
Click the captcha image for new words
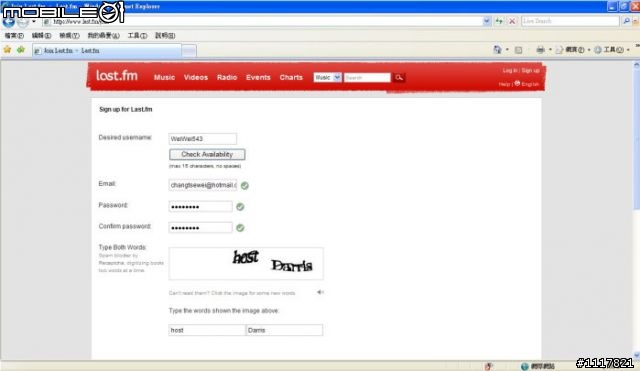point(246,264)
